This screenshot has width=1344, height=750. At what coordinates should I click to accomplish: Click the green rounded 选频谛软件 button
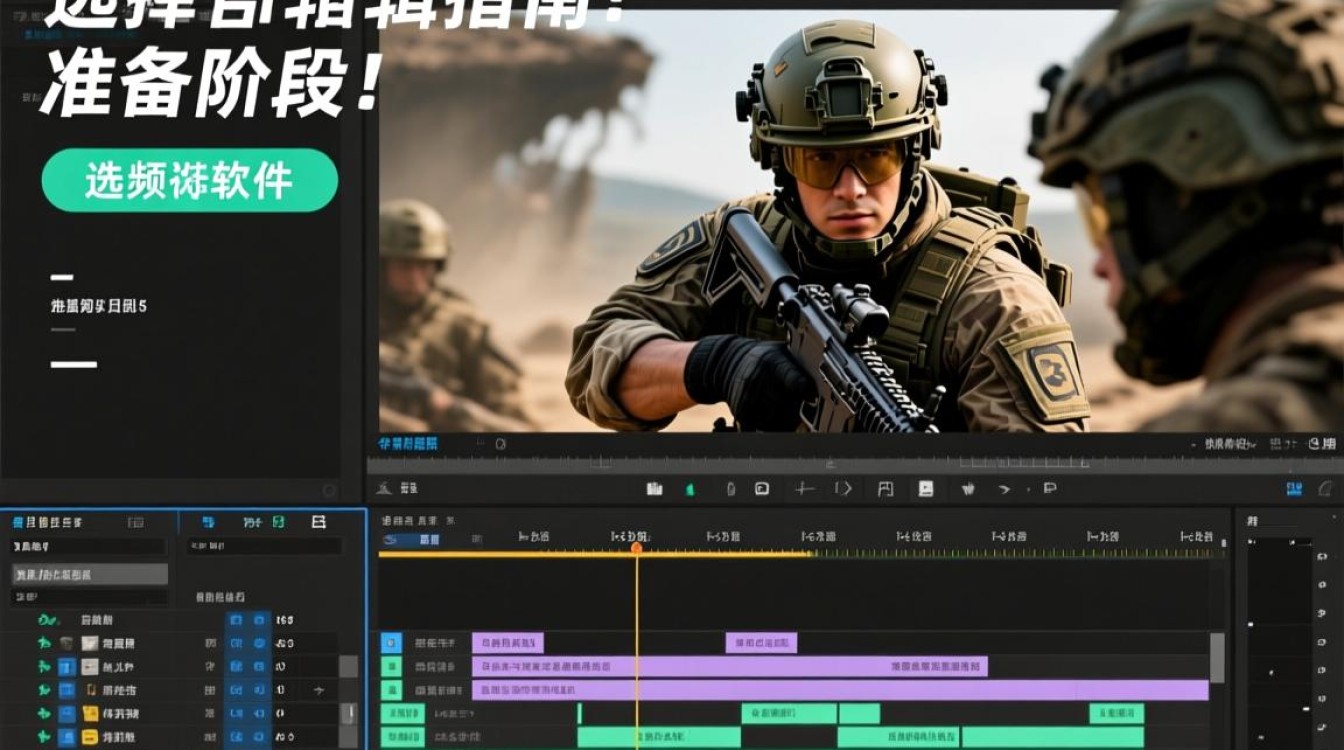coord(189,180)
